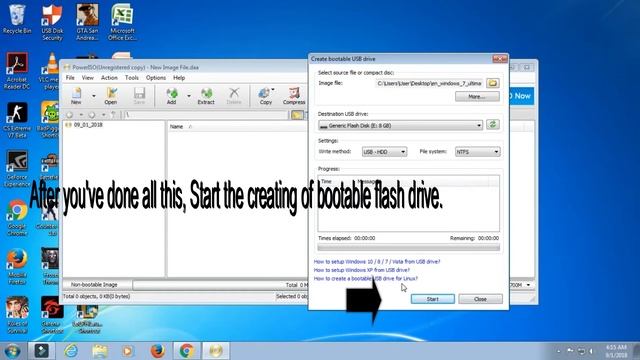This screenshot has width=640, height=360.
Task: Click the More... button
Action: (477, 97)
